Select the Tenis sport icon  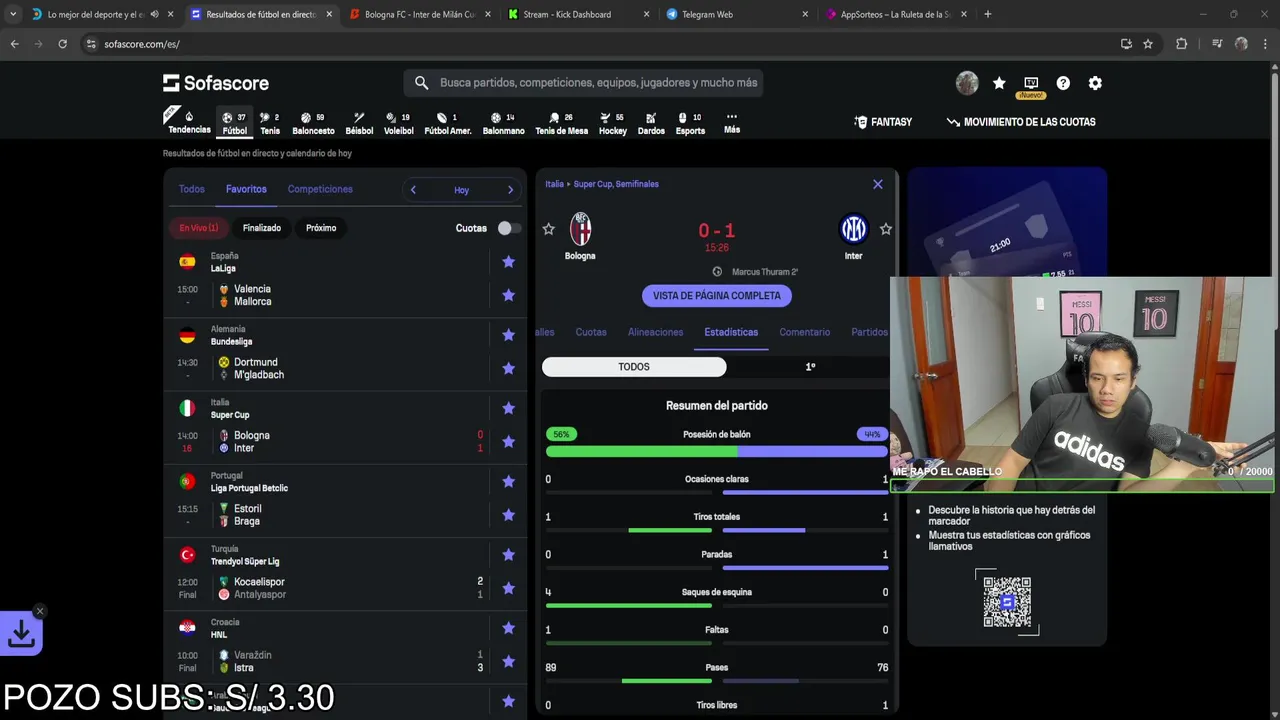click(x=270, y=122)
